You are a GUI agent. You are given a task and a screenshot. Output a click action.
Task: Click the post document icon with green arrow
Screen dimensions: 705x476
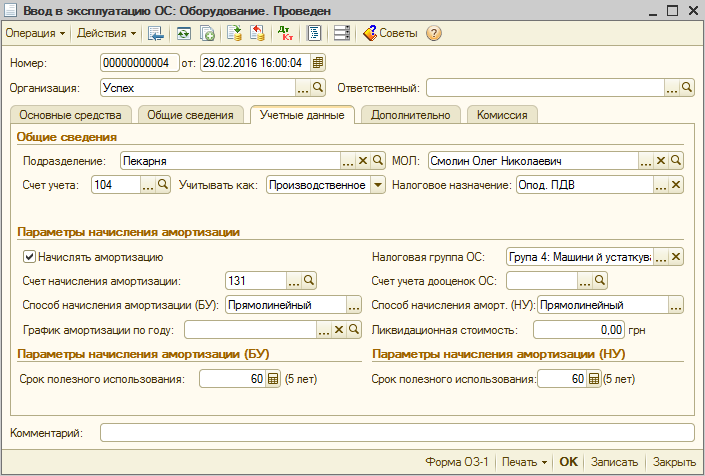coord(234,33)
